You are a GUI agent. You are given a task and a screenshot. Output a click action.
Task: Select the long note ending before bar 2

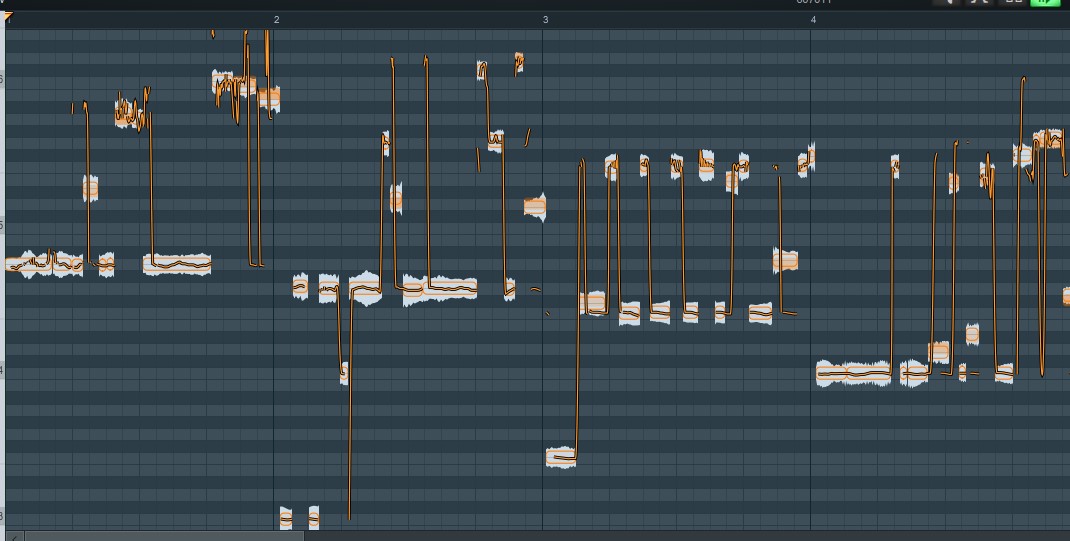click(177, 264)
